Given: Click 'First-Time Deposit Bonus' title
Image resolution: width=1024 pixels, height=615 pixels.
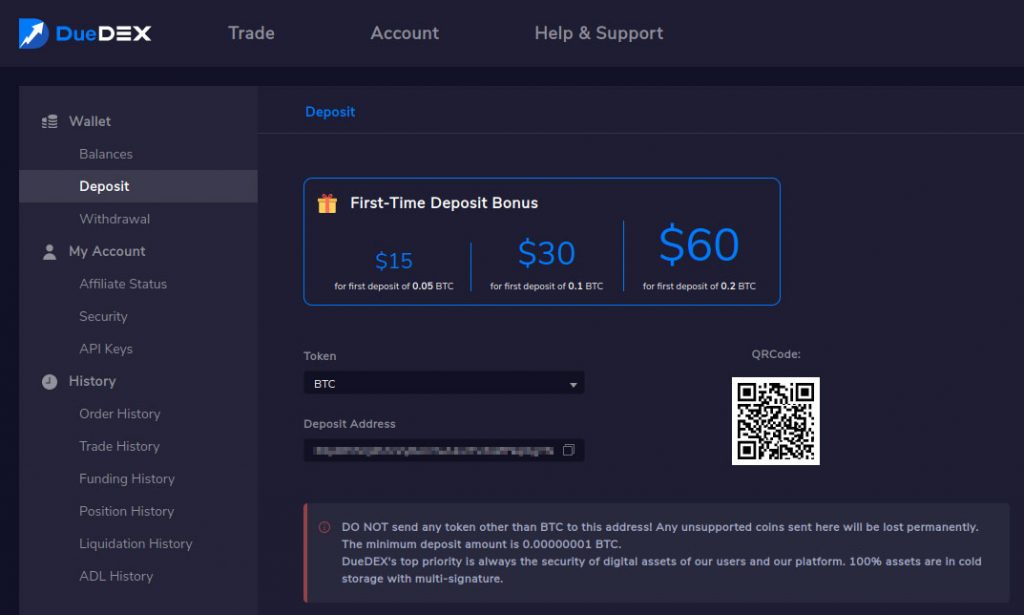Looking at the screenshot, I should [444, 203].
